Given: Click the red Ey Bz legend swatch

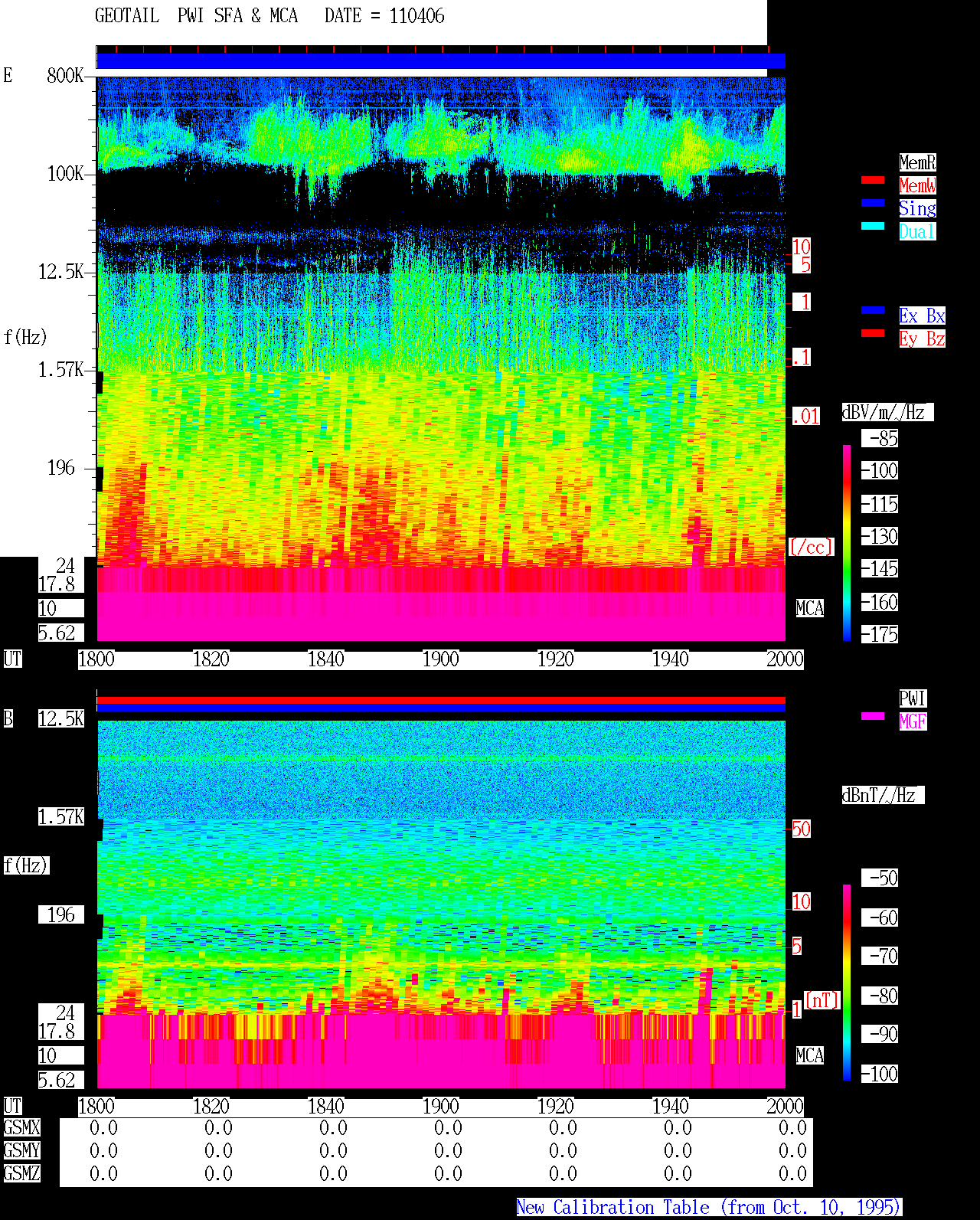Looking at the screenshot, I should [873, 333].
